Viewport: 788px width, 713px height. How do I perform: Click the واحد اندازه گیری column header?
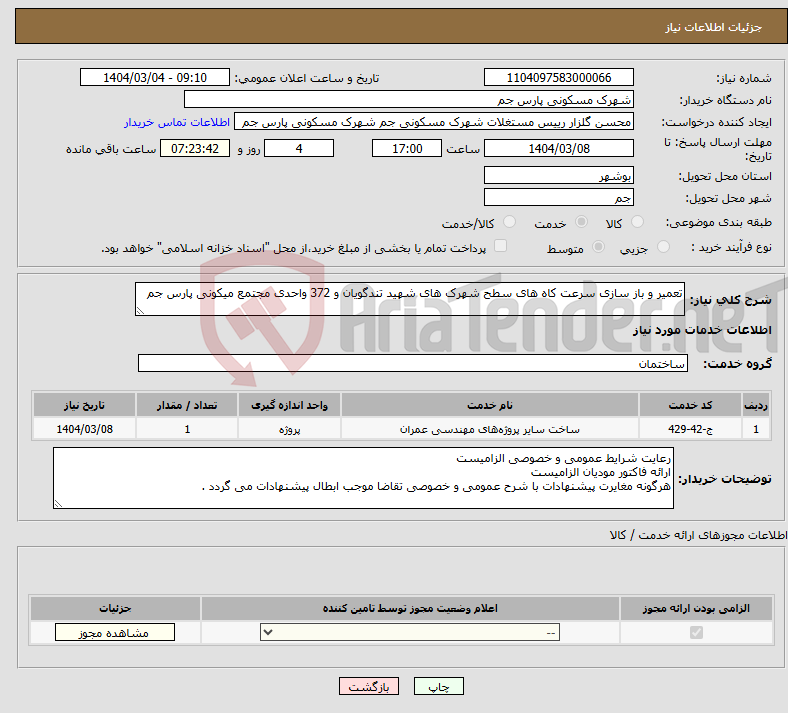coord(289,405)
